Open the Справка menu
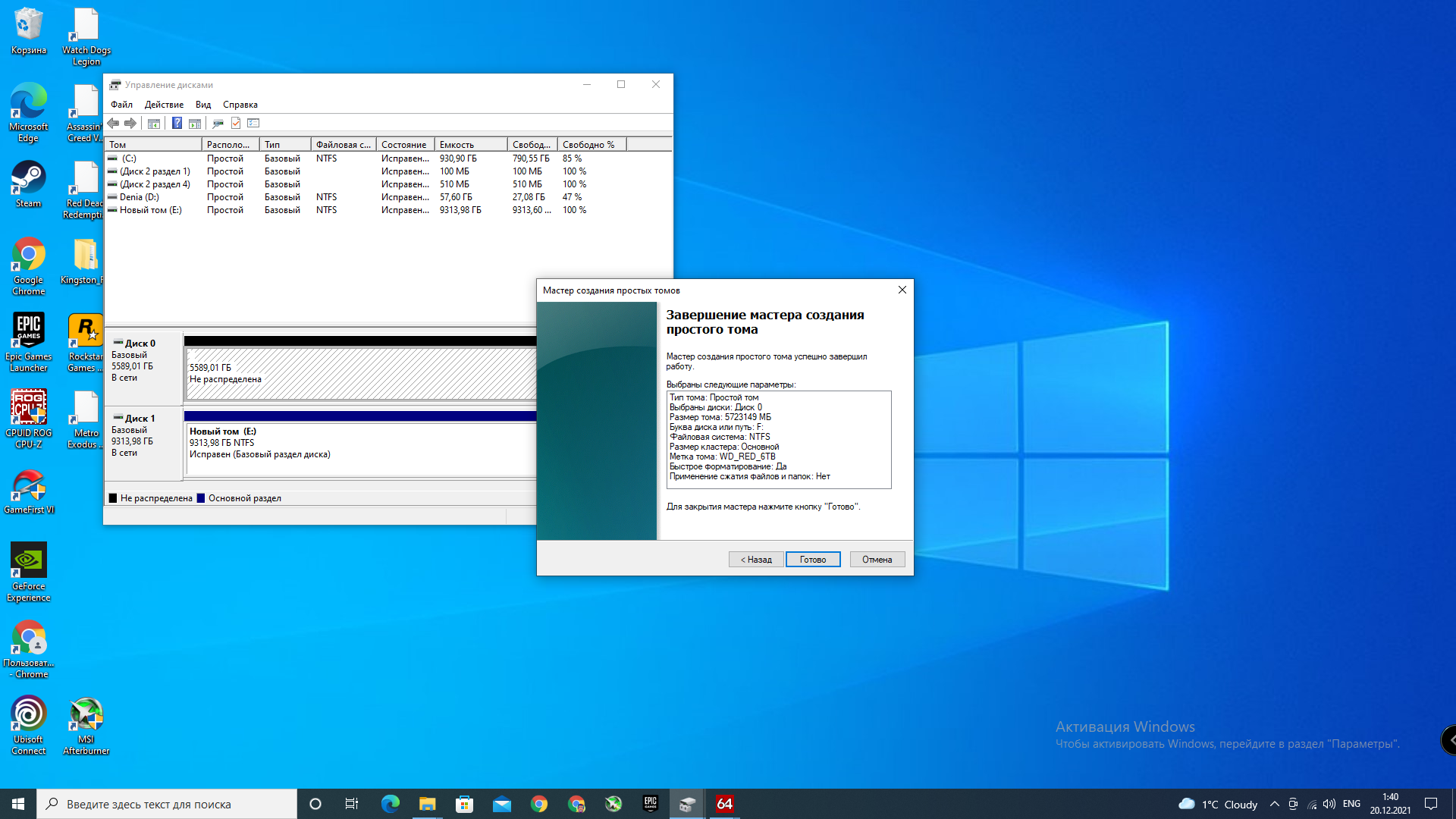Viewport: 1456px width, 819px height. tap(240, 105)
